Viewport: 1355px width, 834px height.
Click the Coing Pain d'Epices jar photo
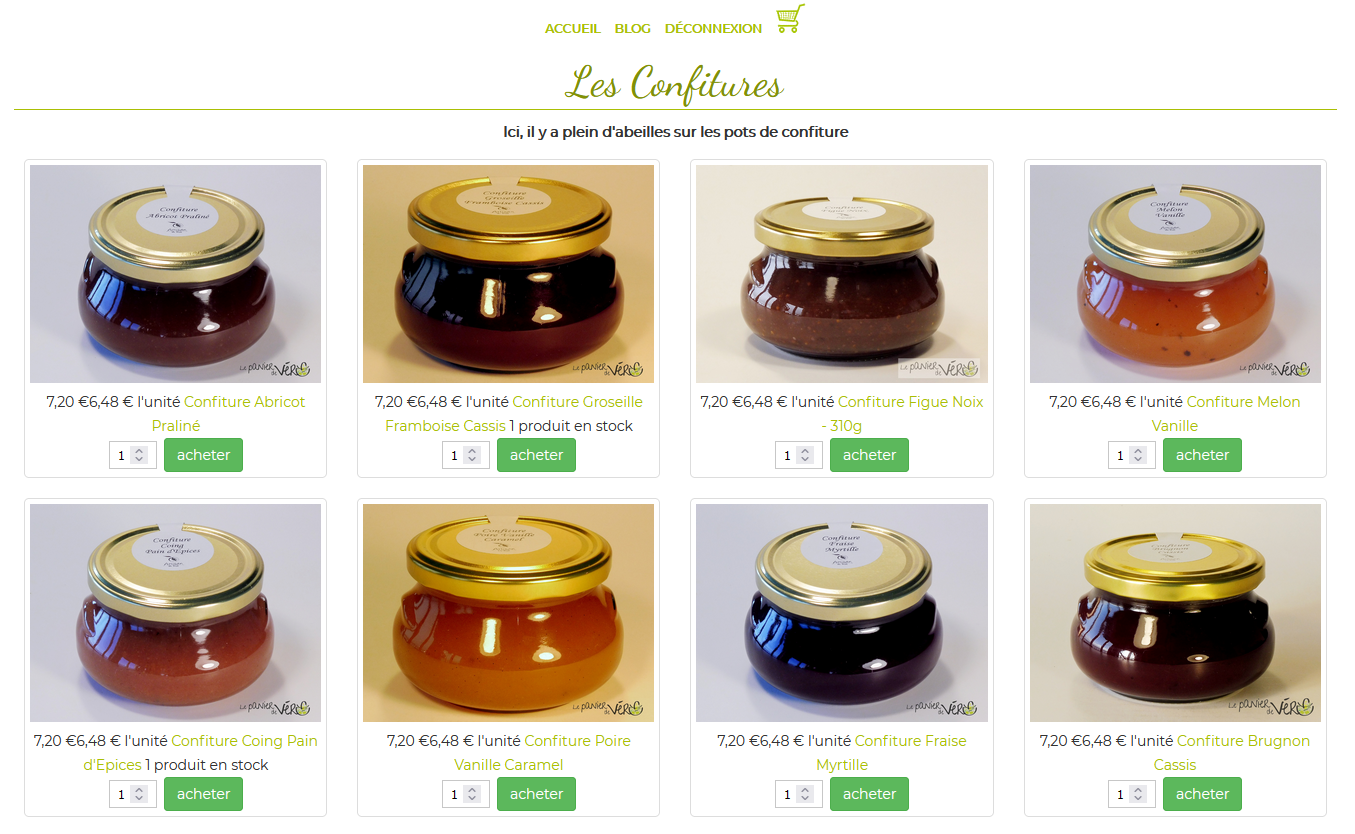click(175, 613)
